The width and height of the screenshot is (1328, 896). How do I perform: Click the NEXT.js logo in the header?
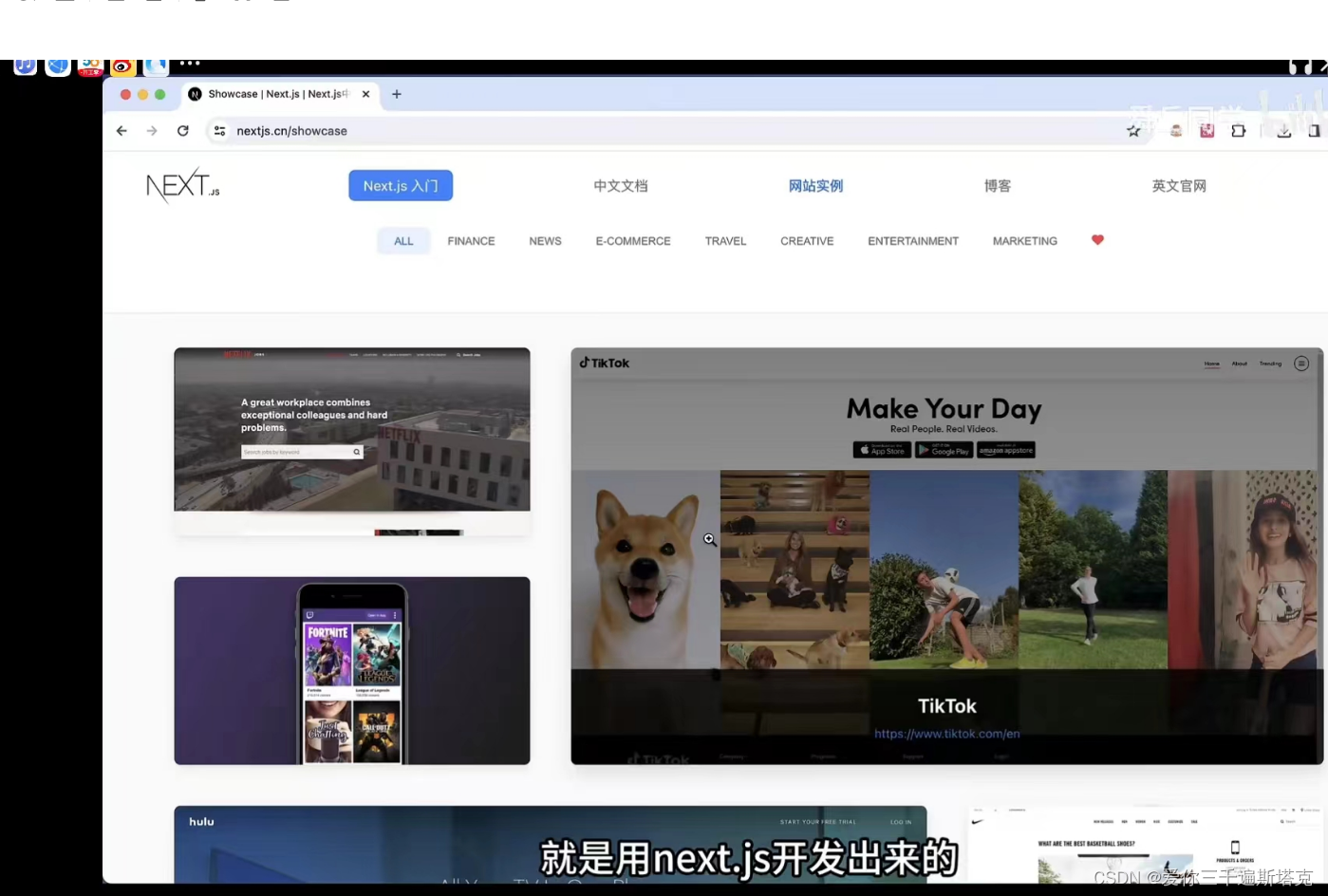(181, 185)
